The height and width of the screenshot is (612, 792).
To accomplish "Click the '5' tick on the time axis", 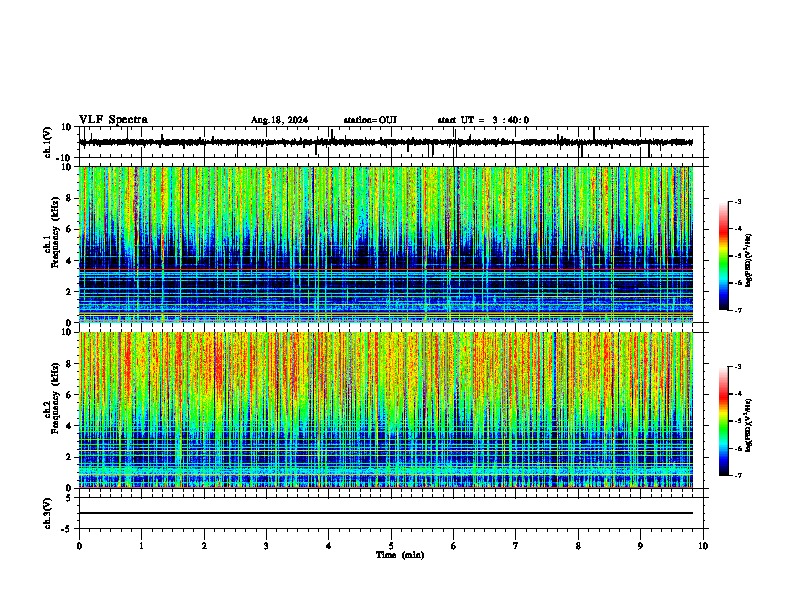I will pyautogui.click(x=391, y=546).
